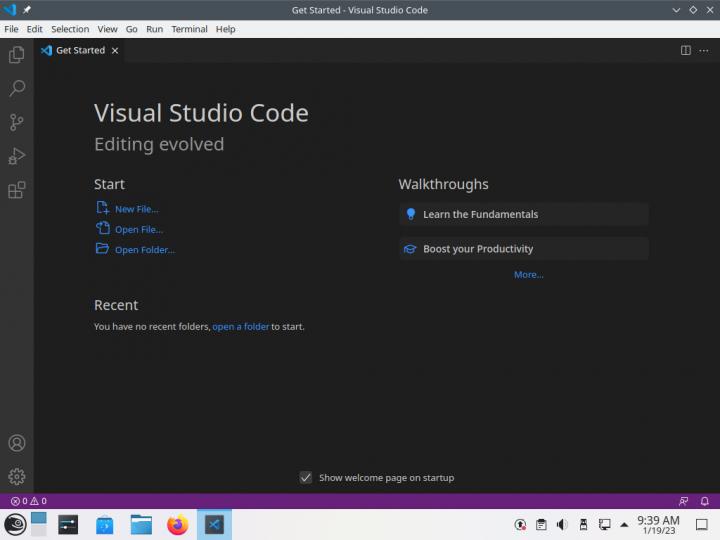
Task: Expand the More... walkthroughs link
Action: click(x=528, y=275)
